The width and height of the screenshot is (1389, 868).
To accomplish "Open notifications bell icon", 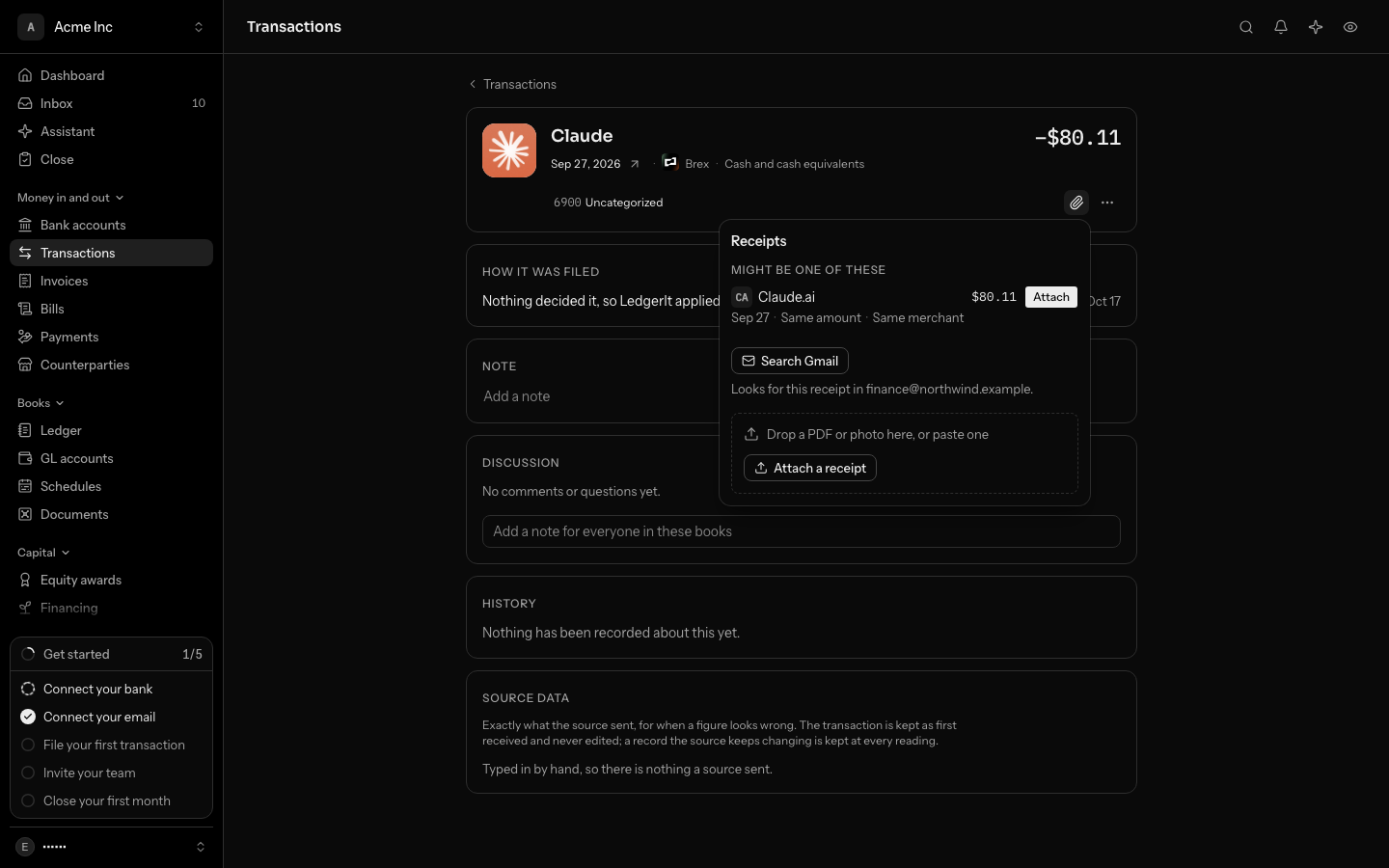I will tap(1281, 27).
